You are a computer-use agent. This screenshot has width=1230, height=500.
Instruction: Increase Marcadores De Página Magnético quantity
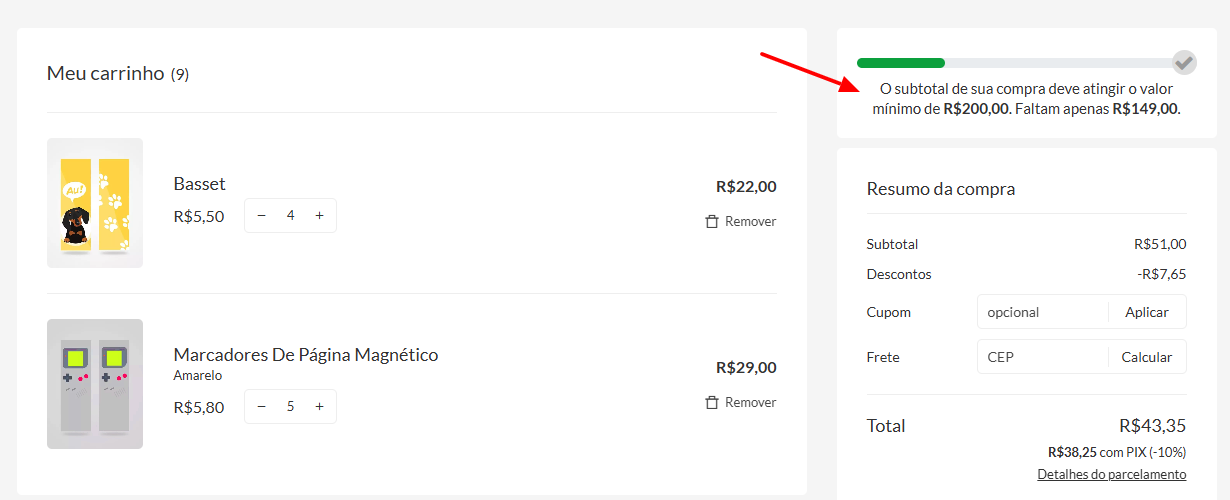tap(319, 406)
